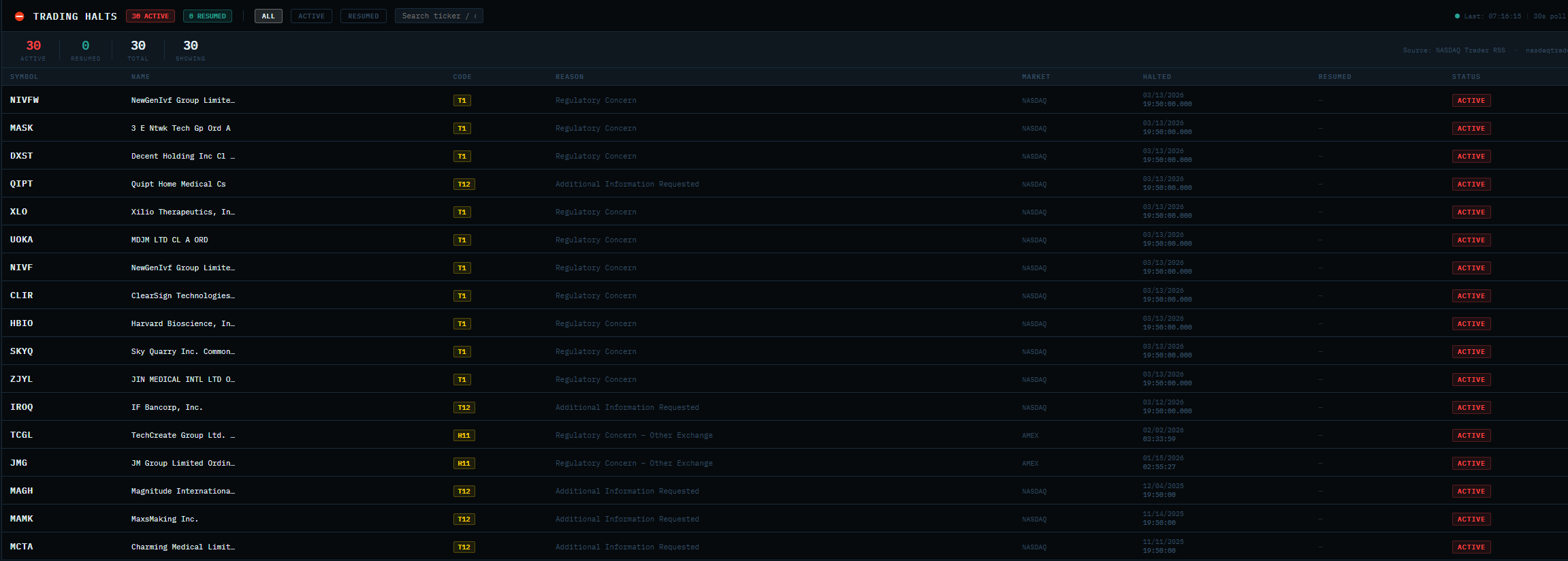Sort by the STATUS column header
This screenshot has height=561, width=1568.
tap(1466, 77)
